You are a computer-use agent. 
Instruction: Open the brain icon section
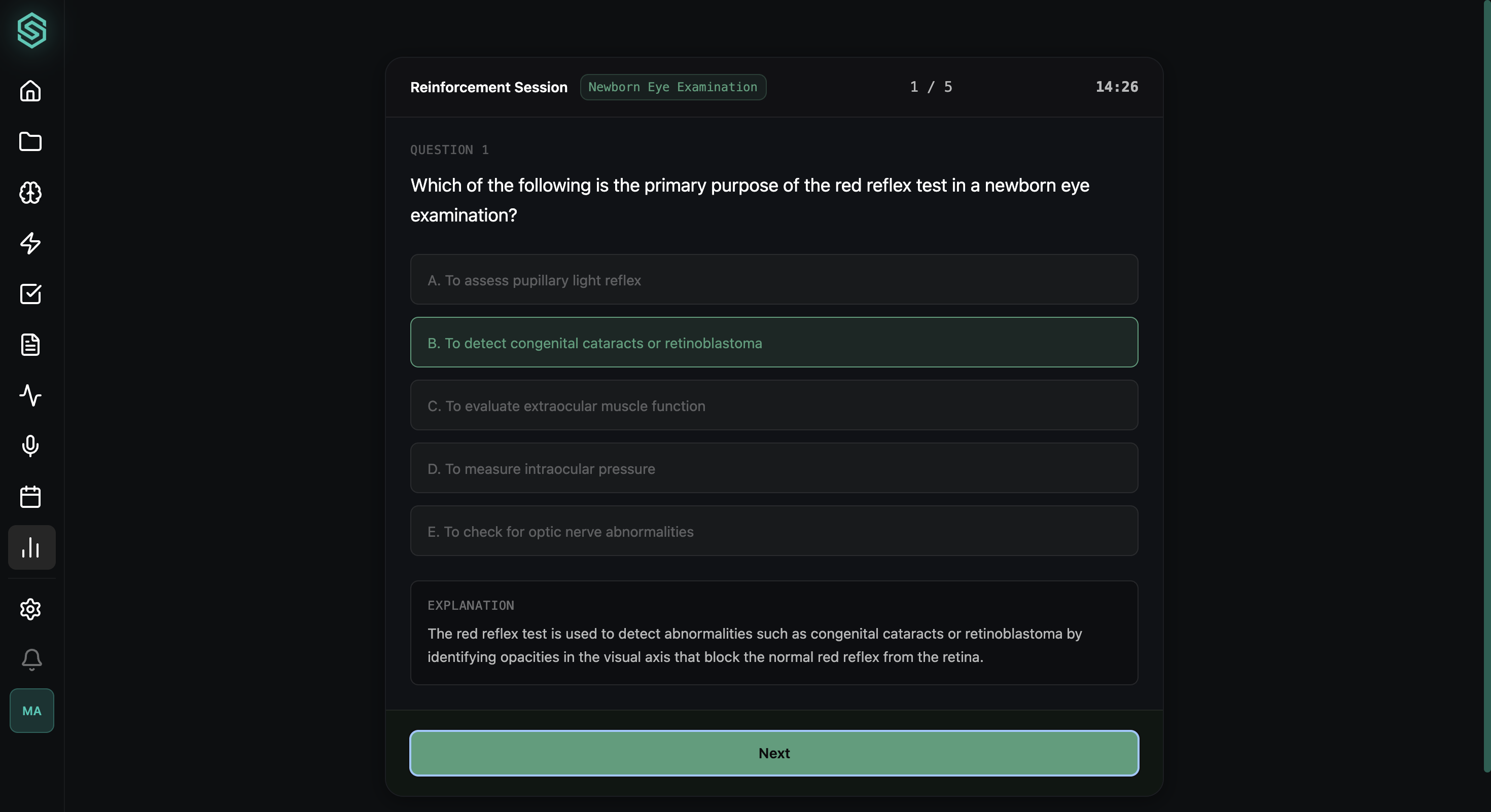[x=30, y=193]
